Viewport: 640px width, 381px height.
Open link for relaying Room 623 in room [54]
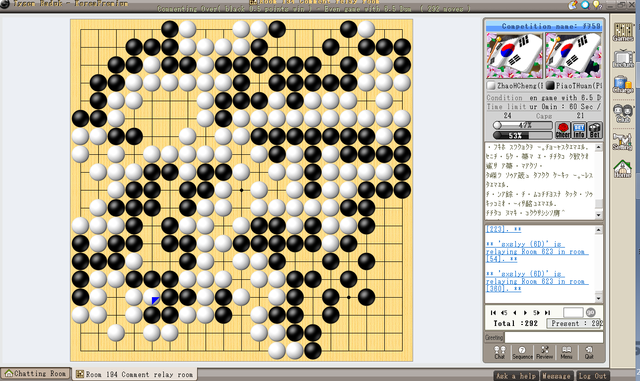pyautogui.click(x=536, y=252)
